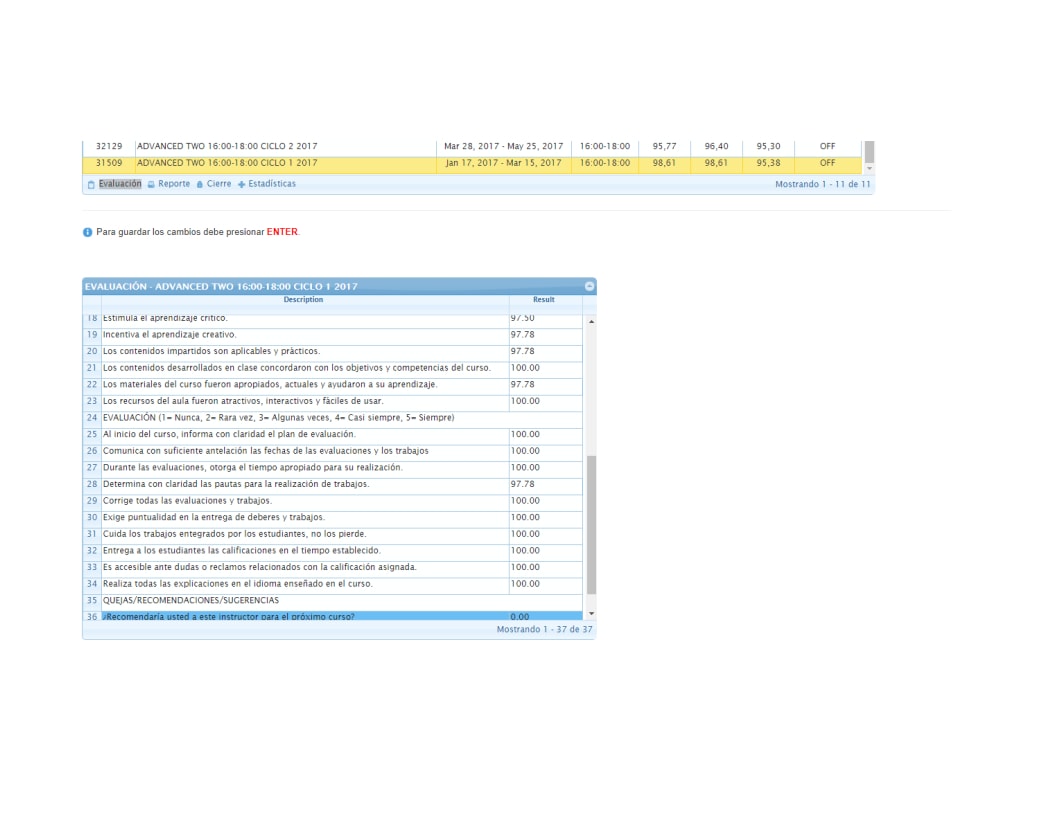The image size is (1055, 815).
Task: Click the 16:00-18:00 time cell in row 32129
Action: (x=605, y=146)
